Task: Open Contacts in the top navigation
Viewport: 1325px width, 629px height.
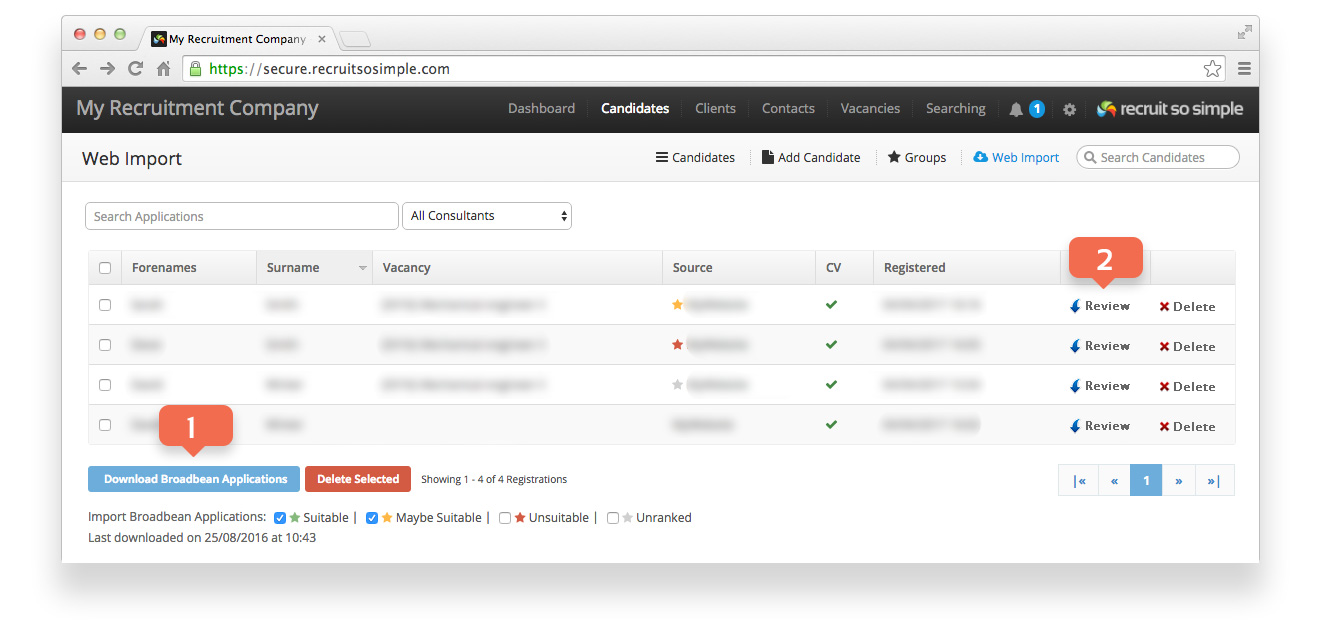Action: [x=788, y=109]
